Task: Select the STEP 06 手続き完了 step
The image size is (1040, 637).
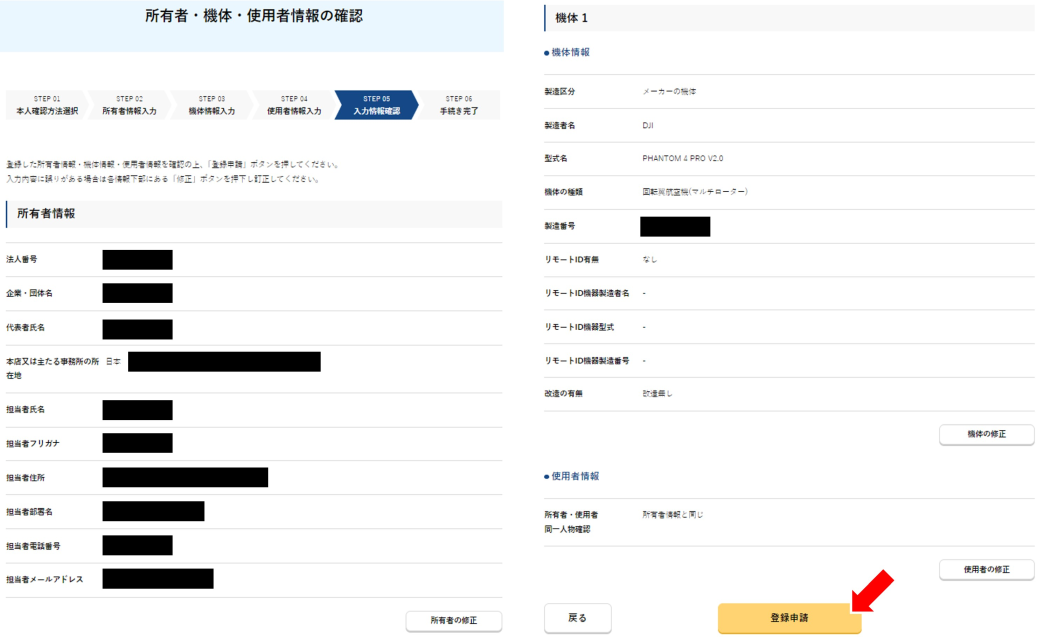Action: (x=458, y=105)
